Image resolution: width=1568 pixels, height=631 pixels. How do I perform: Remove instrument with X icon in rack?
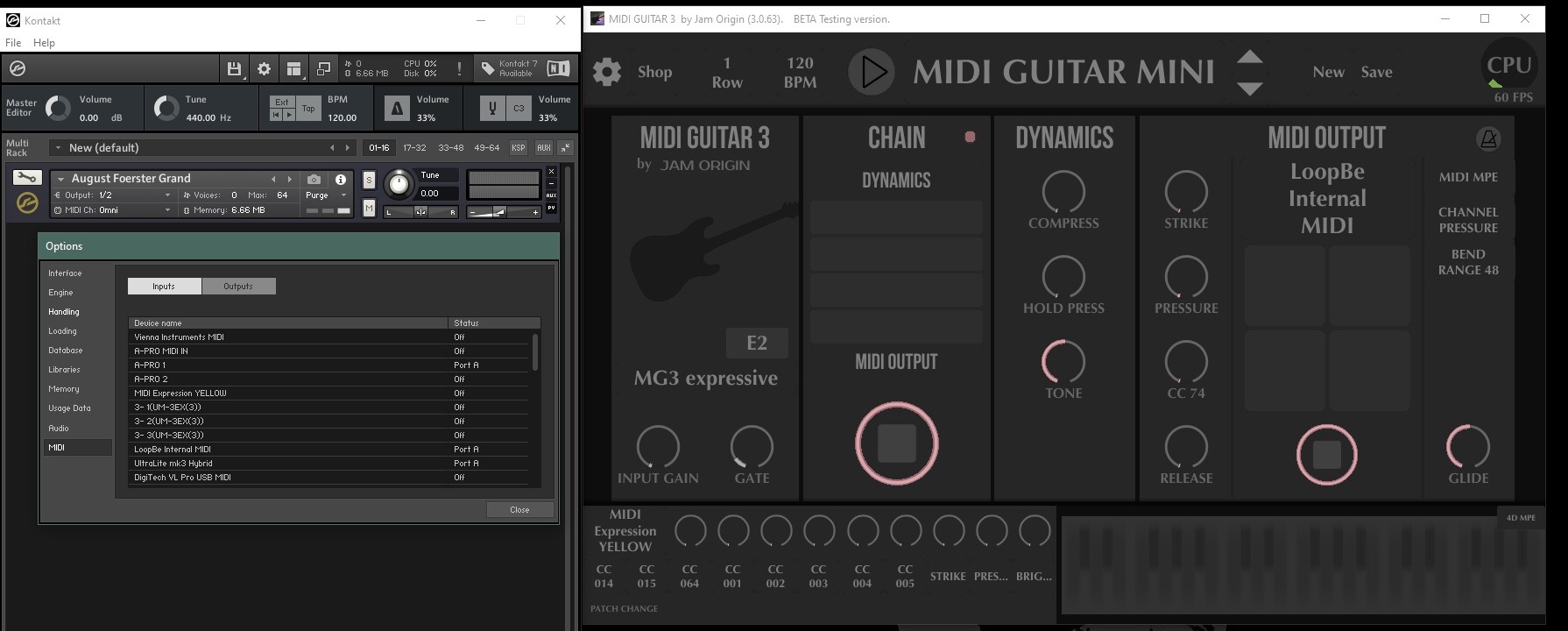click(x=551, y=172)
